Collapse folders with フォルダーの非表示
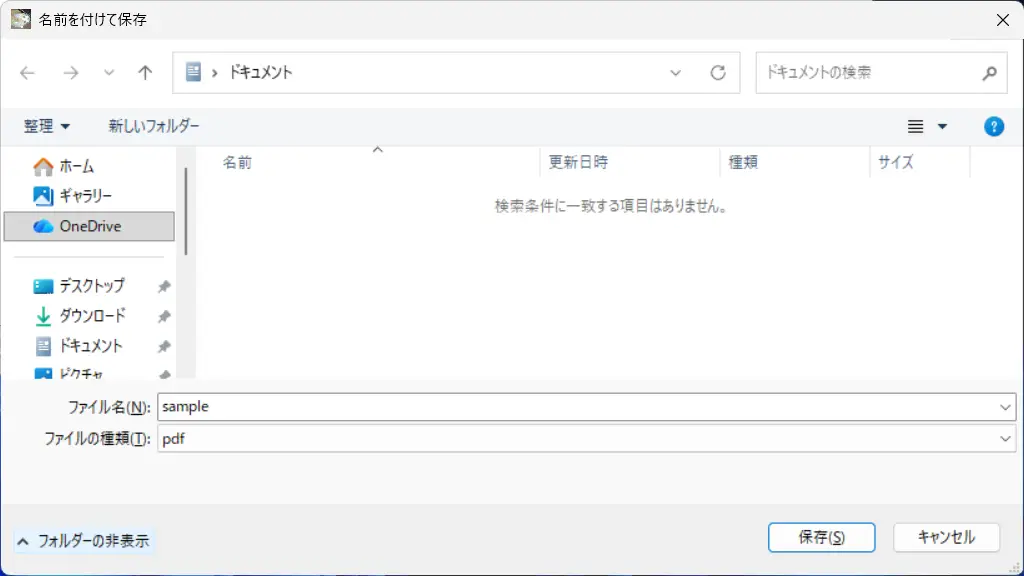Image resolution: width=1024 pixels, height=576 pixels. pyautogui.click(x=84, y=541)
